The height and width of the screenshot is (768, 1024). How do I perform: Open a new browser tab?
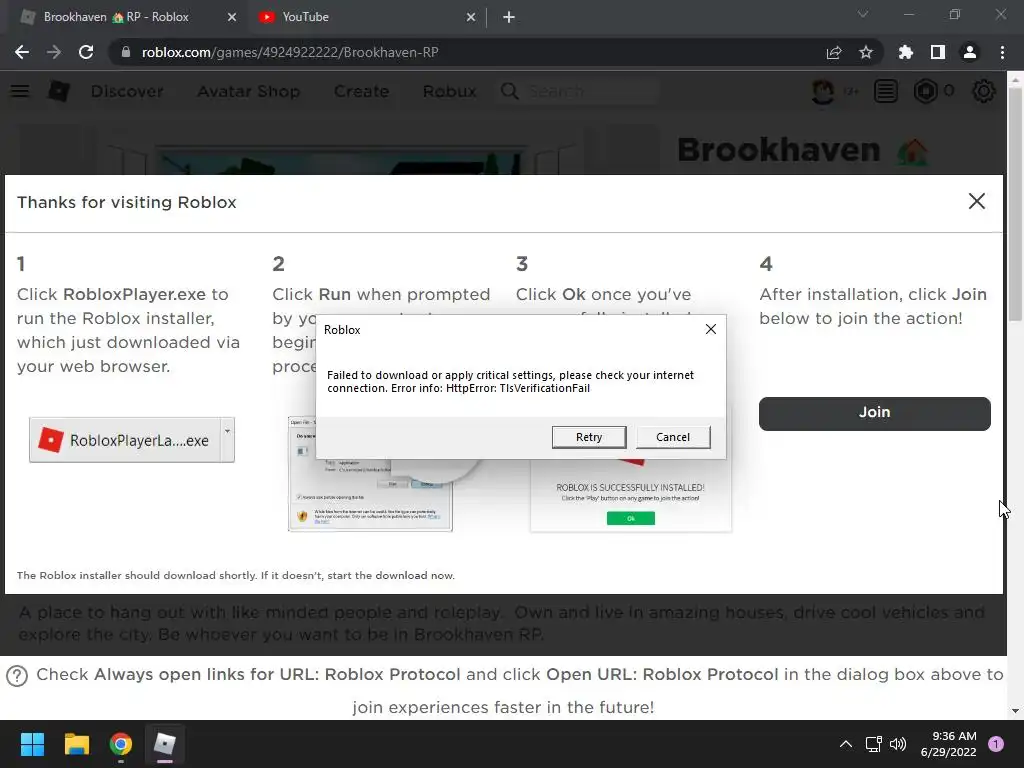pos(509,17)
